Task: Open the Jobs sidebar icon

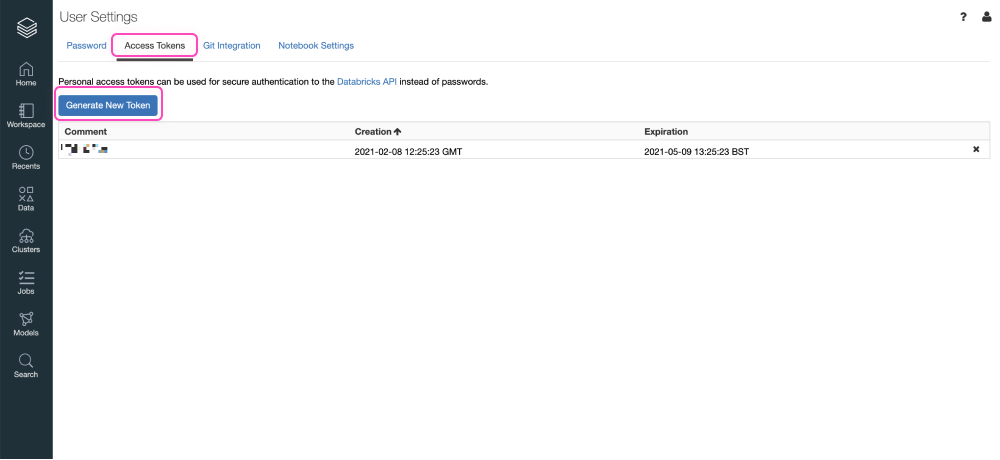Action: point(26,283)
